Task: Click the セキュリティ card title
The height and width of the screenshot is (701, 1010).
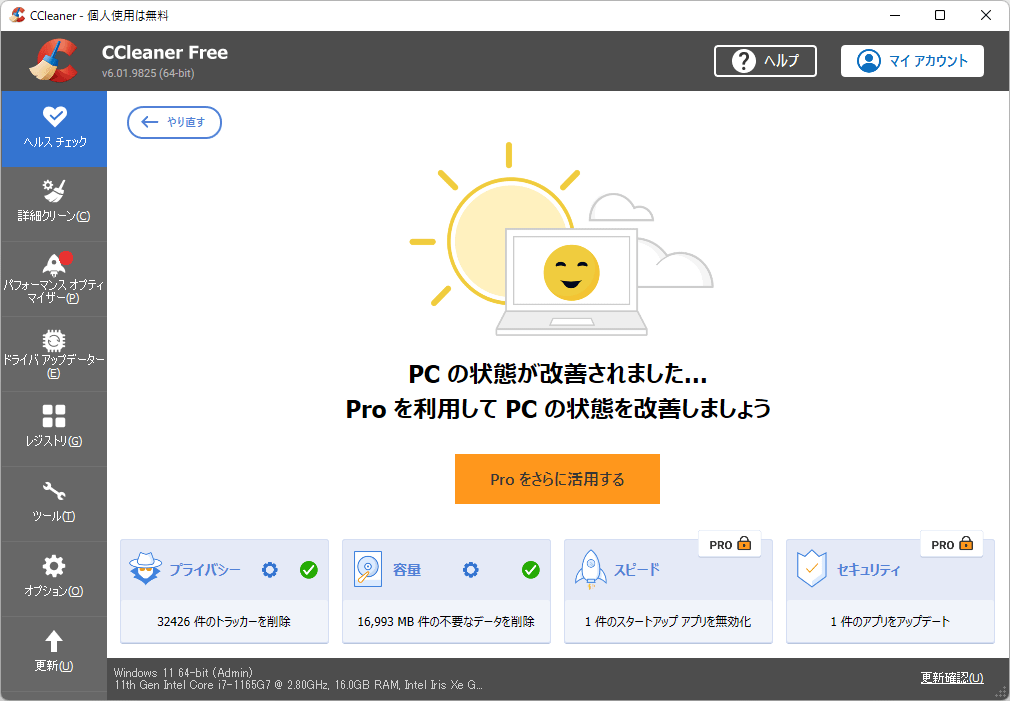Action: [x=868, y=570]
